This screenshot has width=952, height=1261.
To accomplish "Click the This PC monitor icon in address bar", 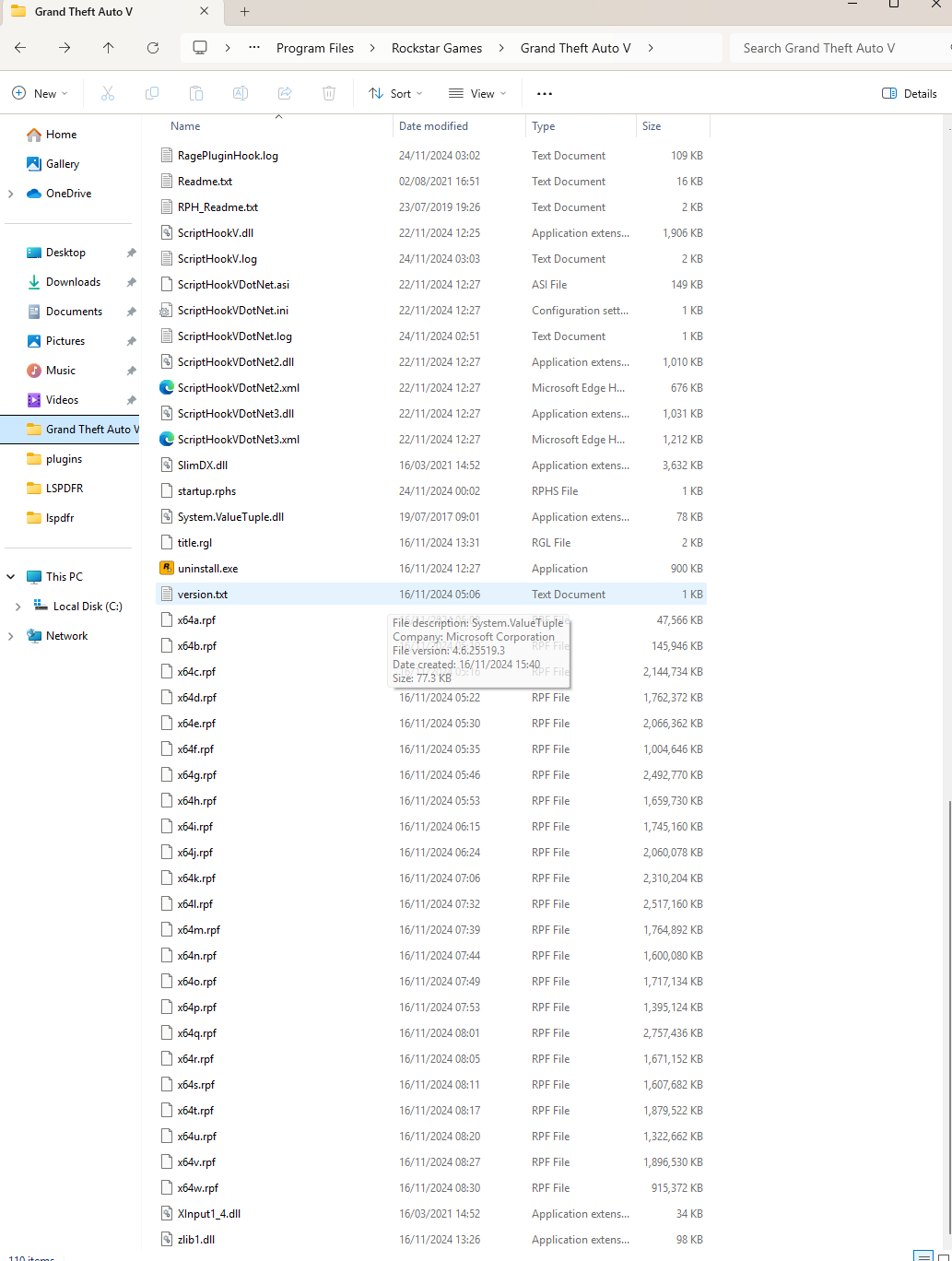I will pos(200,48).
